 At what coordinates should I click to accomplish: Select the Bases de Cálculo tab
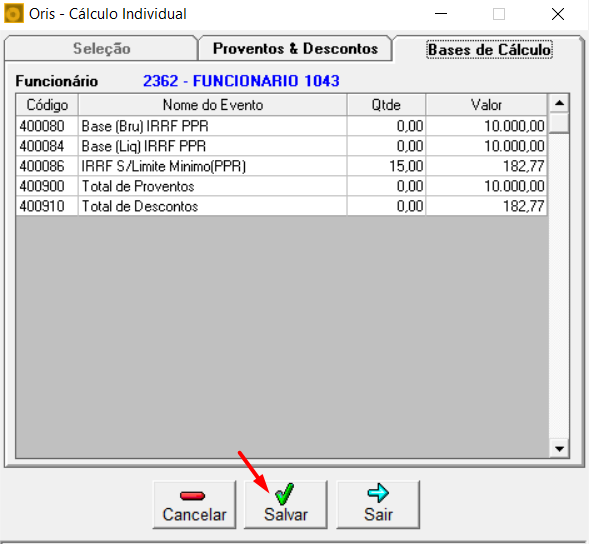pos(489,50)
